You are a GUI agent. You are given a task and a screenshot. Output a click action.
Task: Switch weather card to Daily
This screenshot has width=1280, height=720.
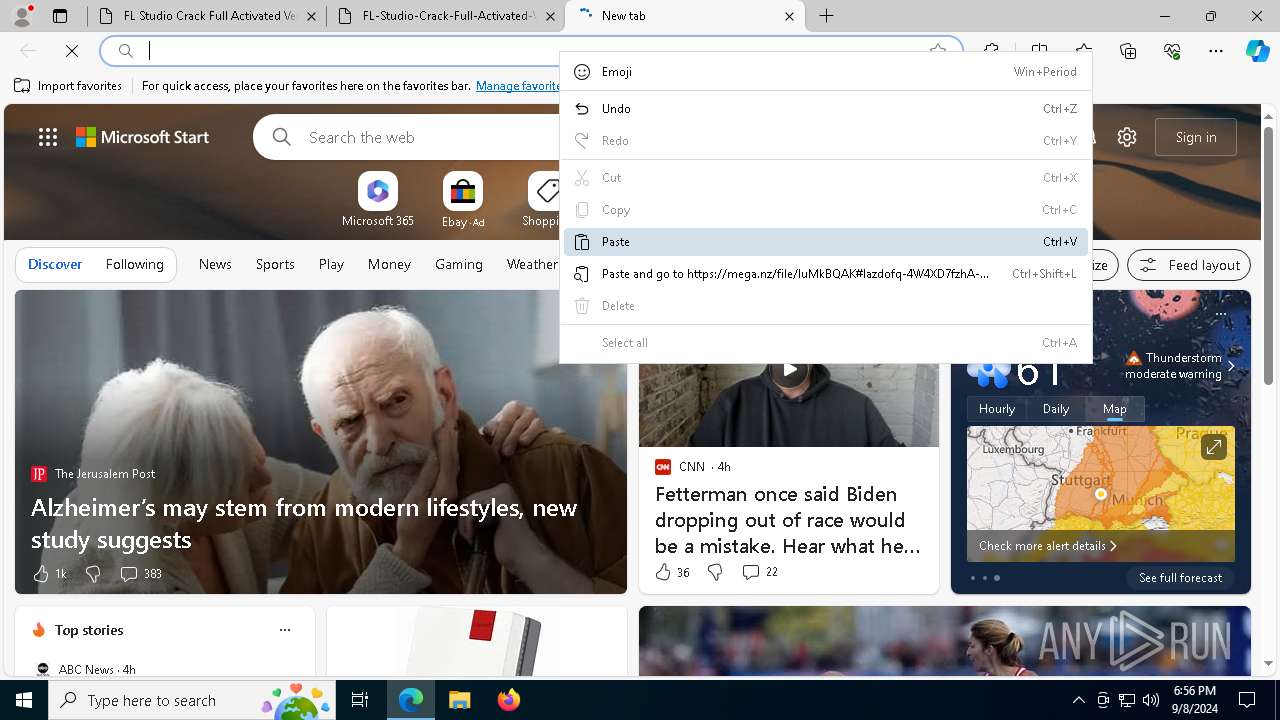tap(1056, 409)
